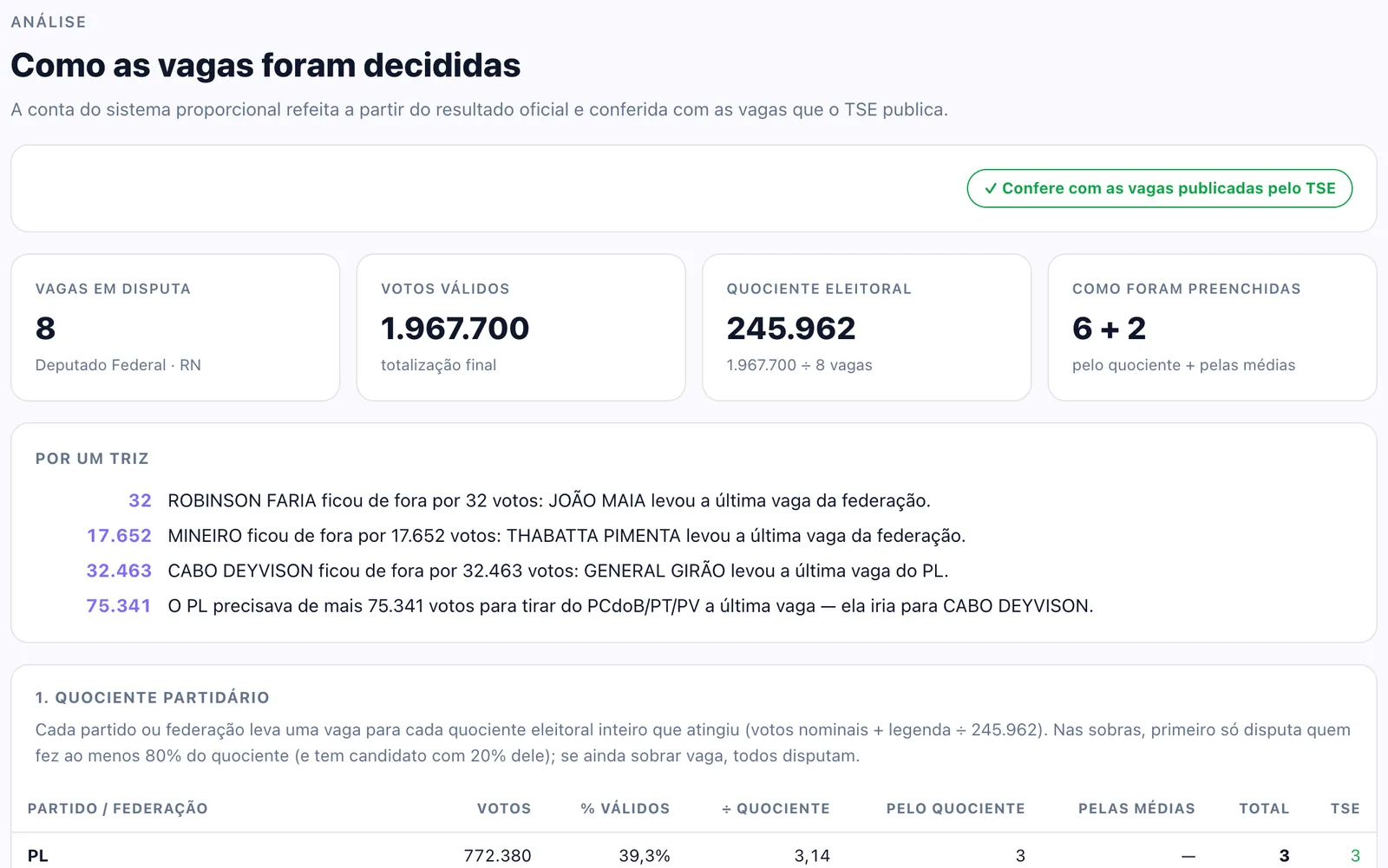Click PL's quotient value 3,14
Image resolution: width=1388 pixels, height=868 pixels.
[x=812, y=856]
